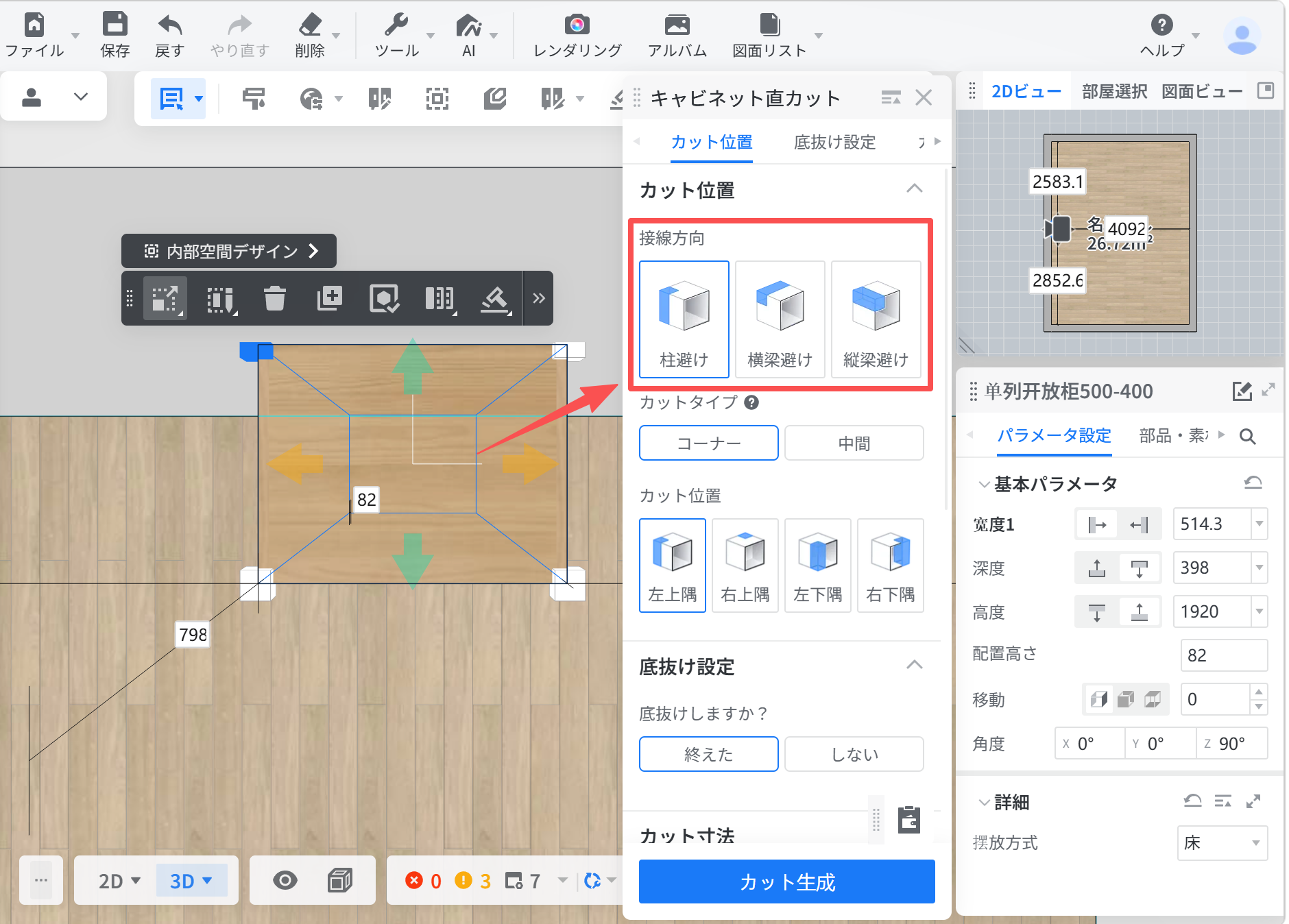Close the キャビネット直カット panel
Screen dimensions: 1289x924
tap(924, 98)
